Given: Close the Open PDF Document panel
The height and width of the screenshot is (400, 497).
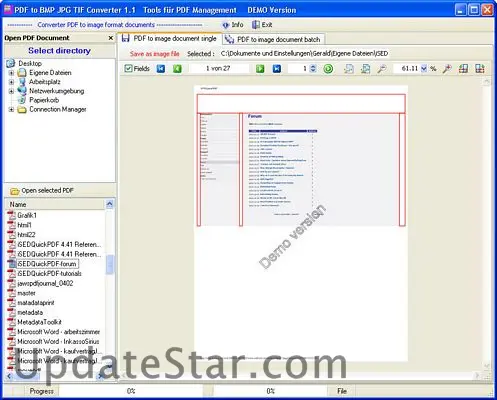Looking at the screenshot, I should [111, 38].
